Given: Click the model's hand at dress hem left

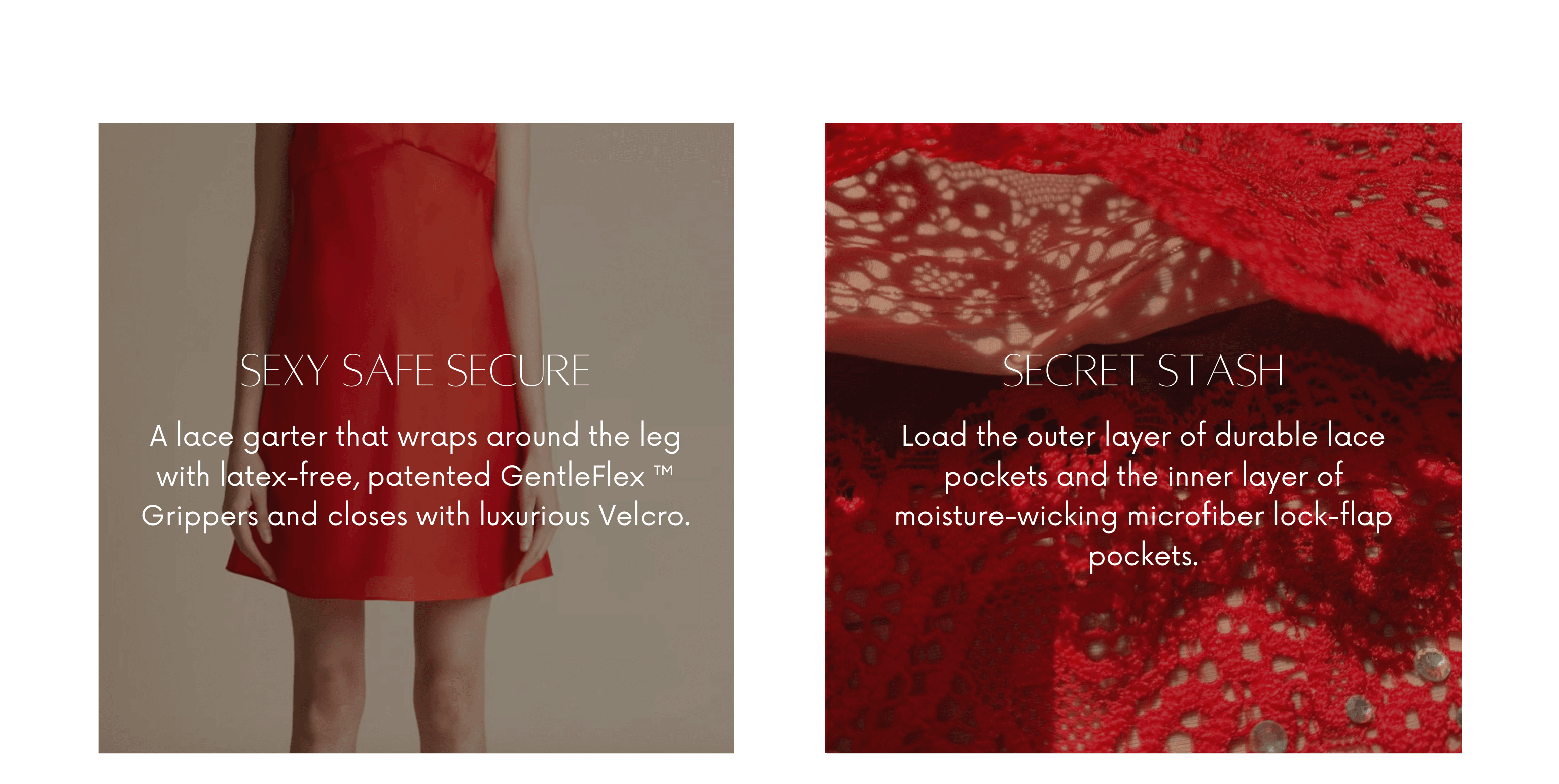Looking at the screenshot, I should coord(251,545).
